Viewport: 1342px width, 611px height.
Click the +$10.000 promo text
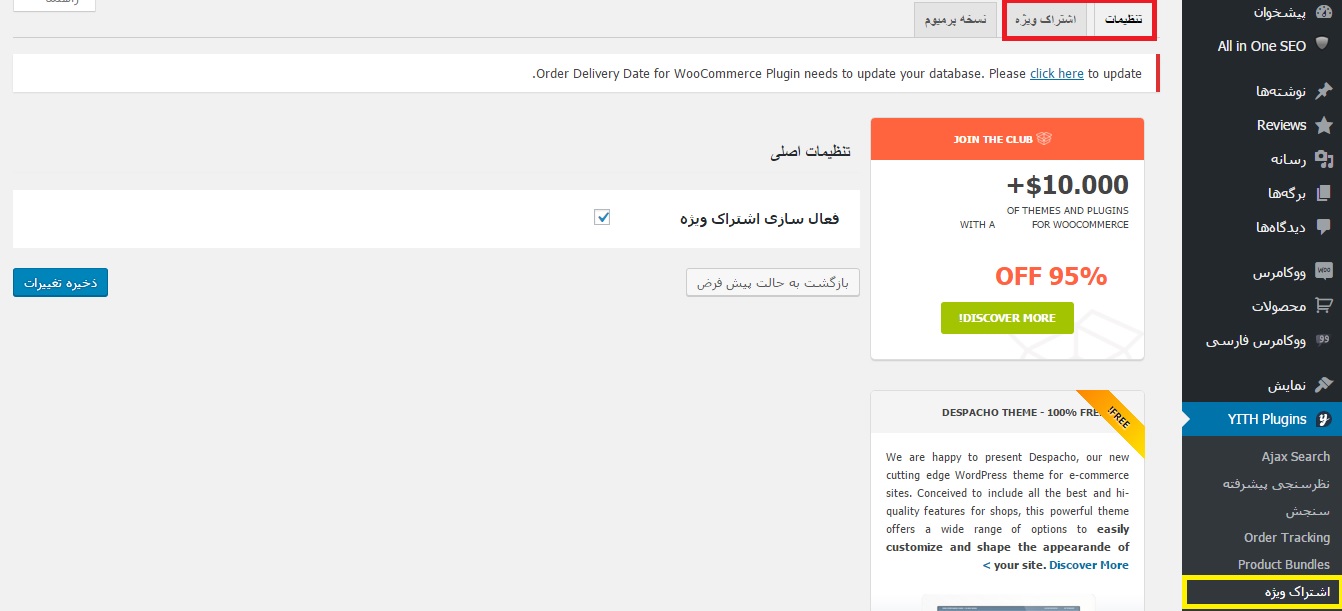(1067, 185)
